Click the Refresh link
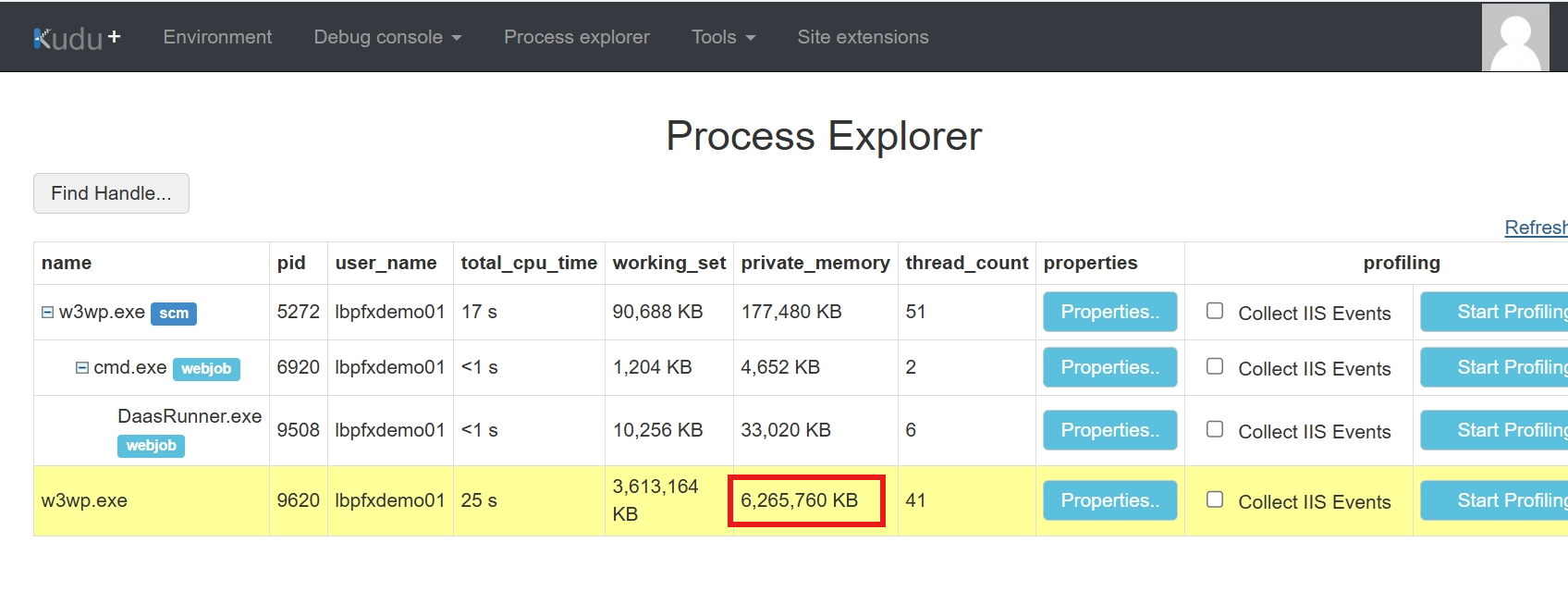Screen dimensions: 1568x604 click(1535, 228)
